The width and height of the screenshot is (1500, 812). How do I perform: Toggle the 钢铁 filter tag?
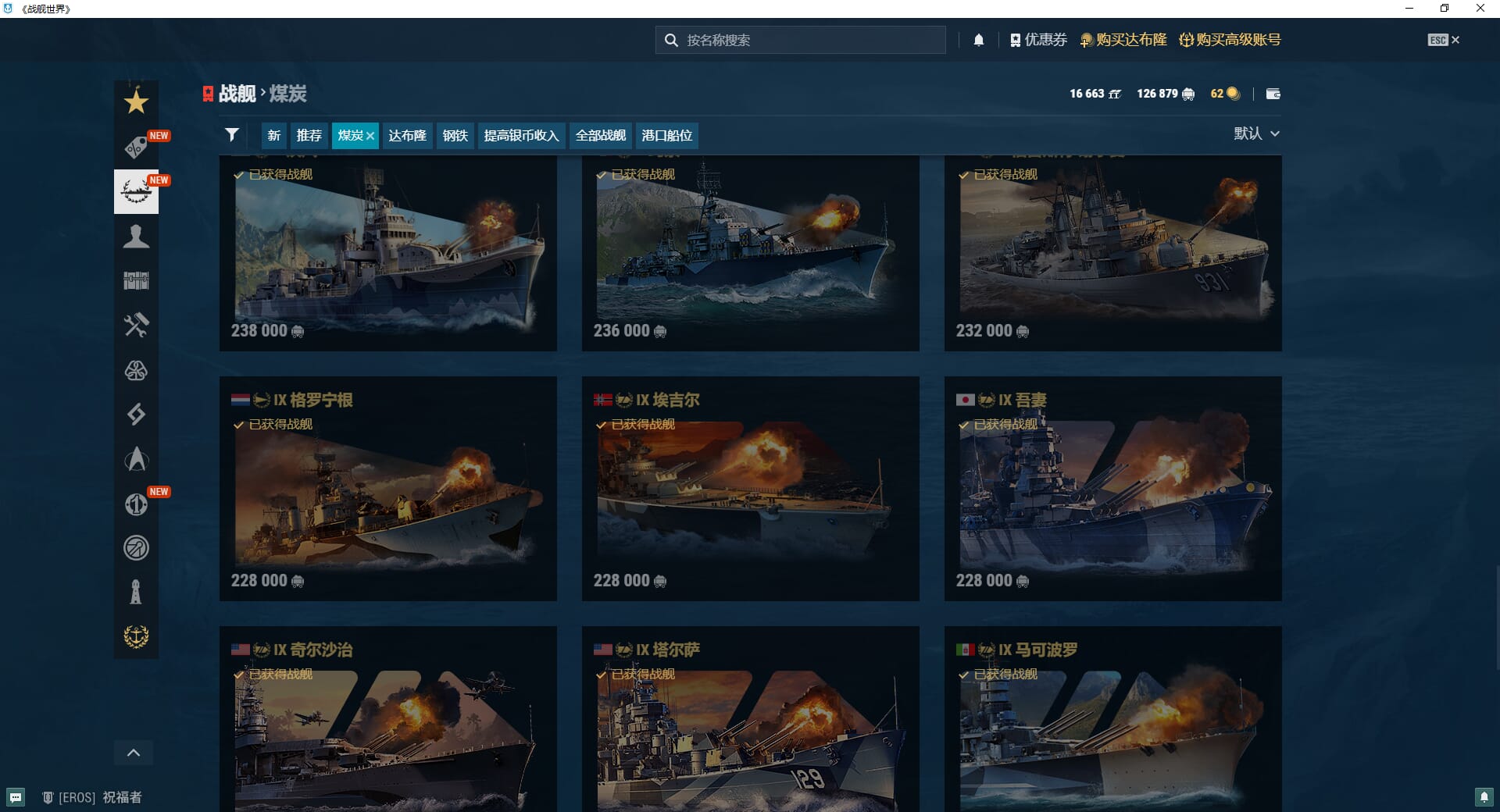coord(455,135)
